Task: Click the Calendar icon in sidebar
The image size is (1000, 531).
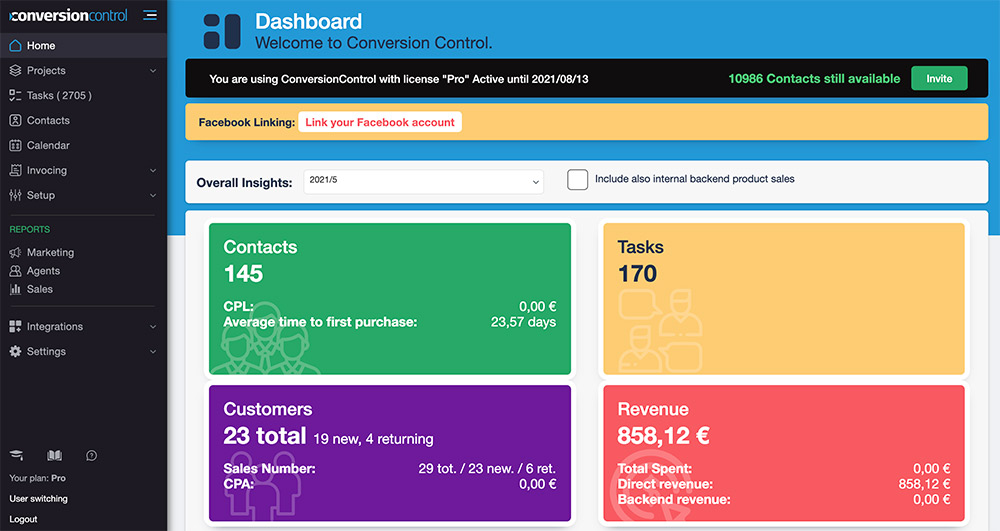Action: (x=16, y=145)
